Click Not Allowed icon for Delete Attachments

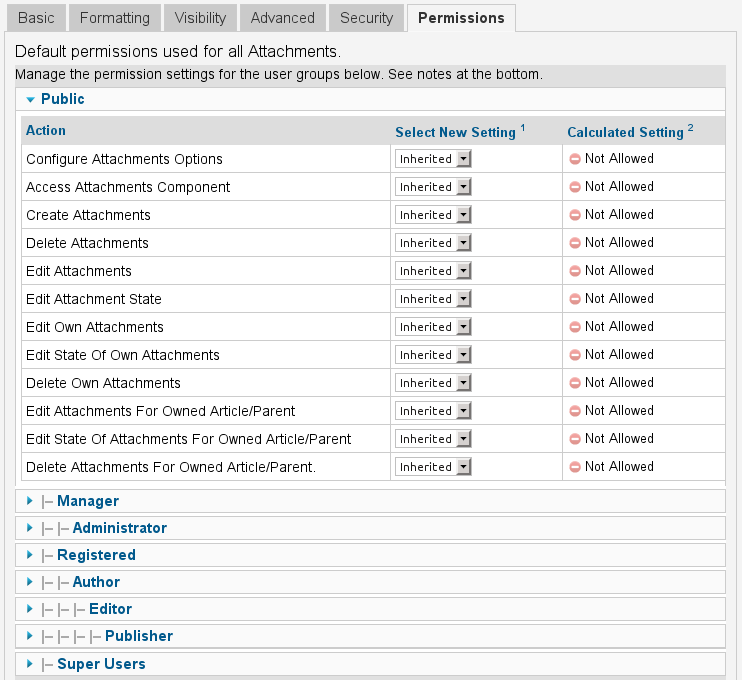575,243
